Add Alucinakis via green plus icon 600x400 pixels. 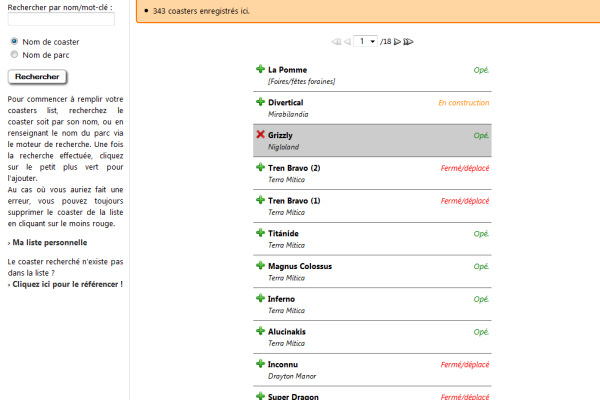coord(260,331)
